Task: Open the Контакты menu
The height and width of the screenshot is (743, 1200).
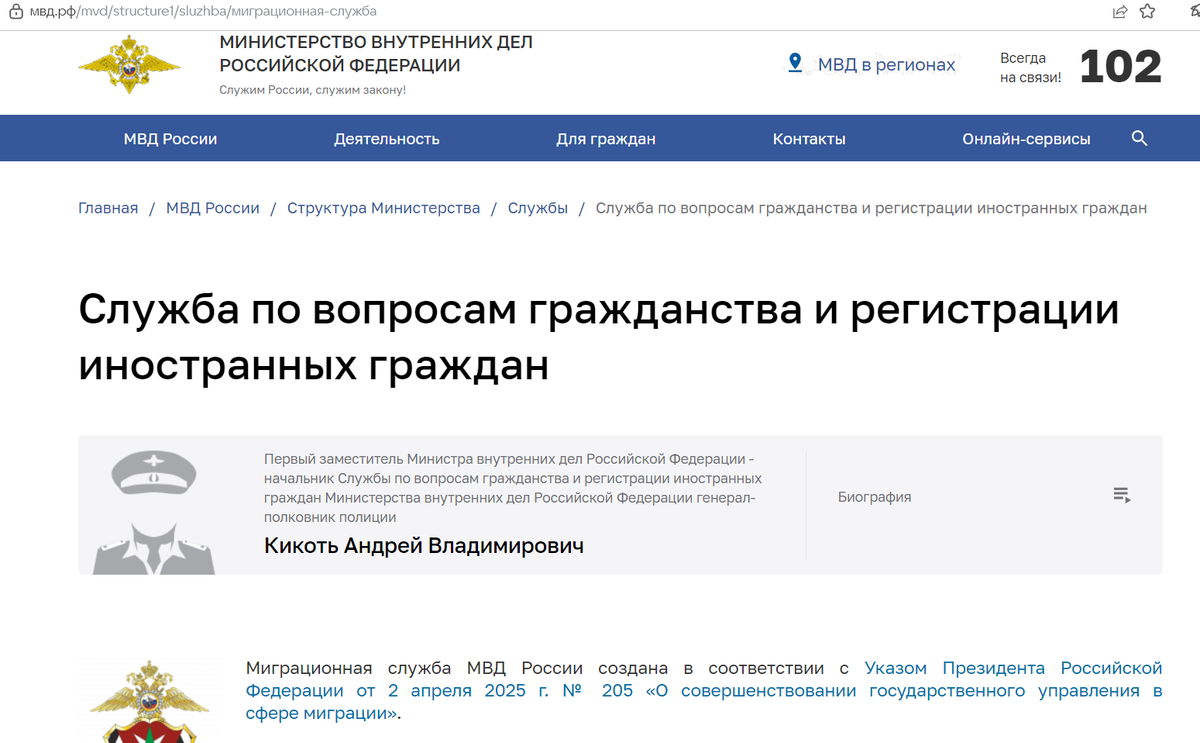Action: [809, 138]
